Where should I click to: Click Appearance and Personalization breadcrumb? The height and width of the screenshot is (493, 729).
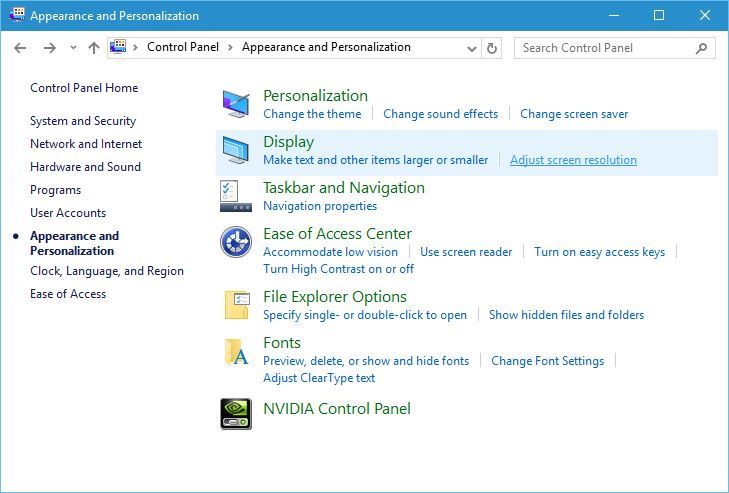coord(326,47)
